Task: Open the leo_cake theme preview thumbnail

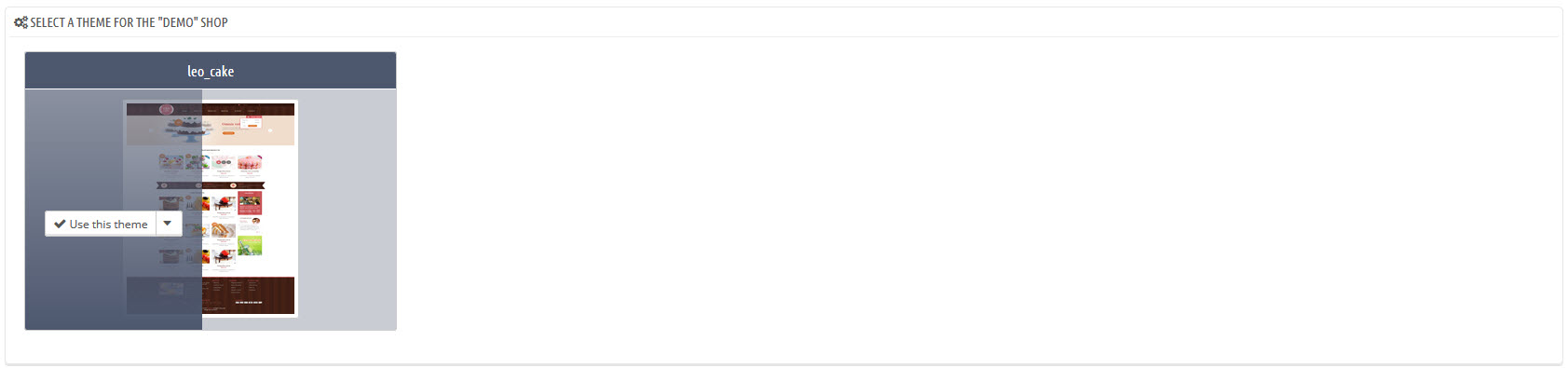Action: [211, 209]
